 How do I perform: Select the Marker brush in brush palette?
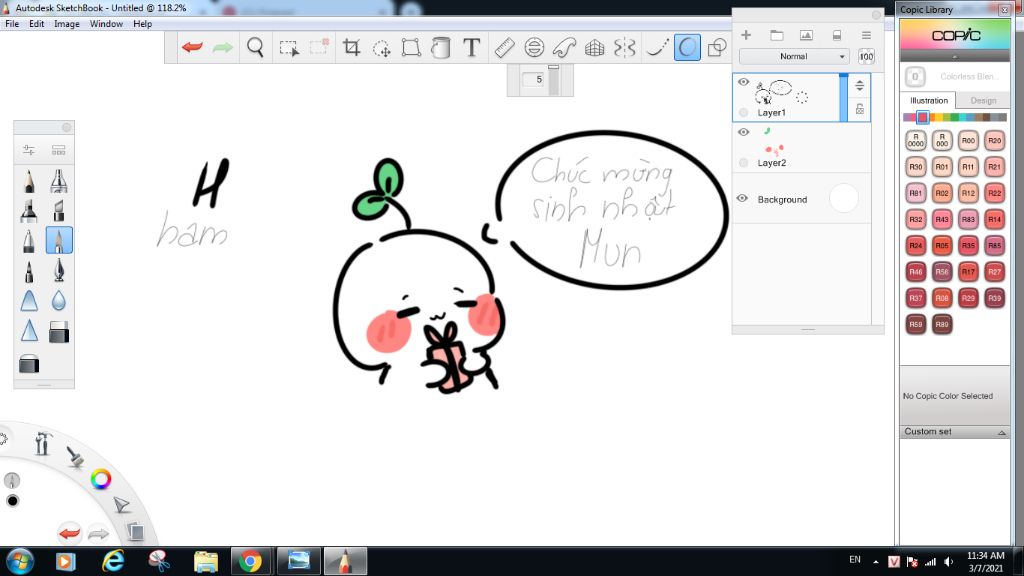[29, 211]
